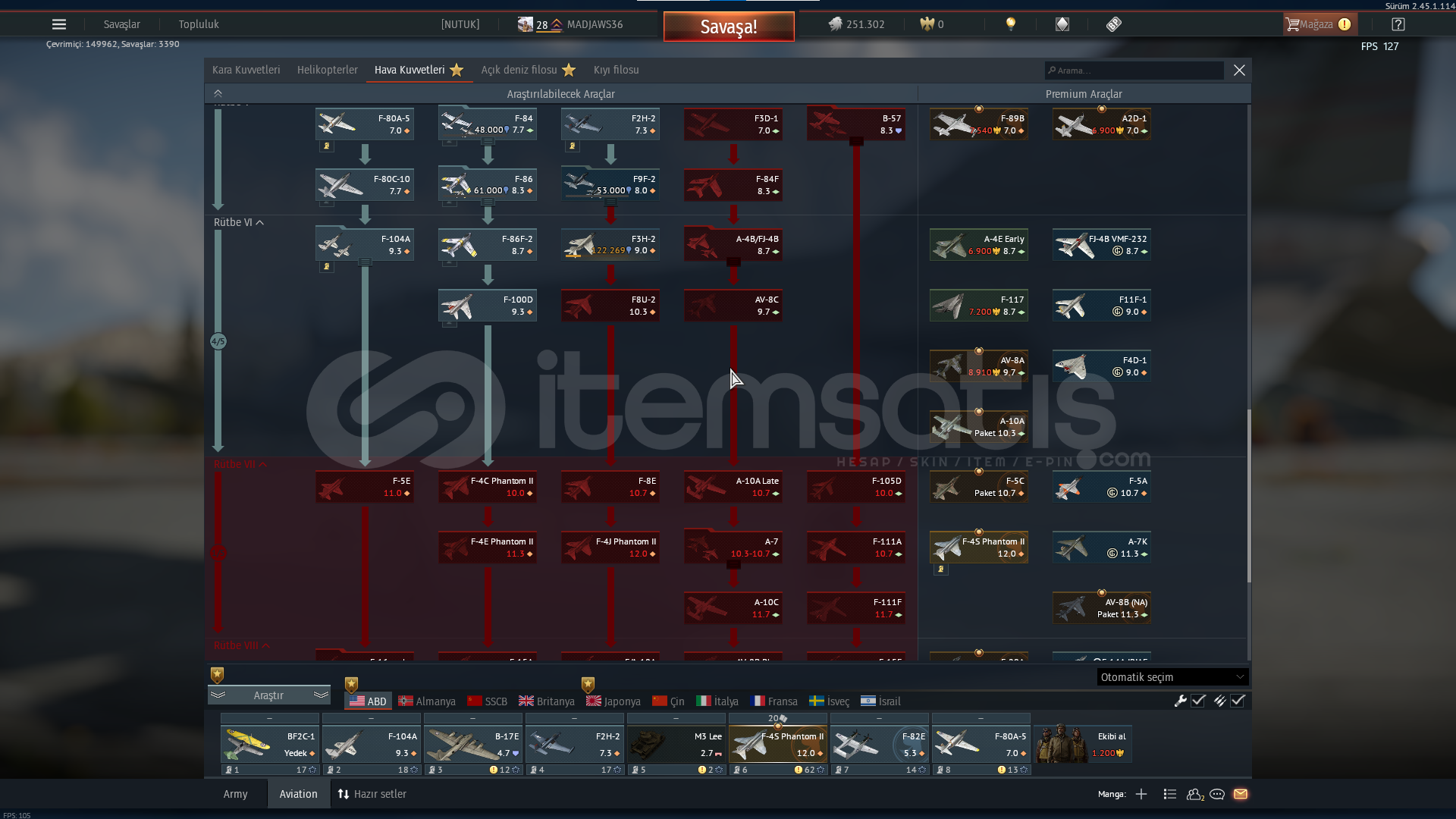The image size is (1456, 819).
Task: Select the AV-8B (NA) premium pack
Action: tap(1102, 608)
